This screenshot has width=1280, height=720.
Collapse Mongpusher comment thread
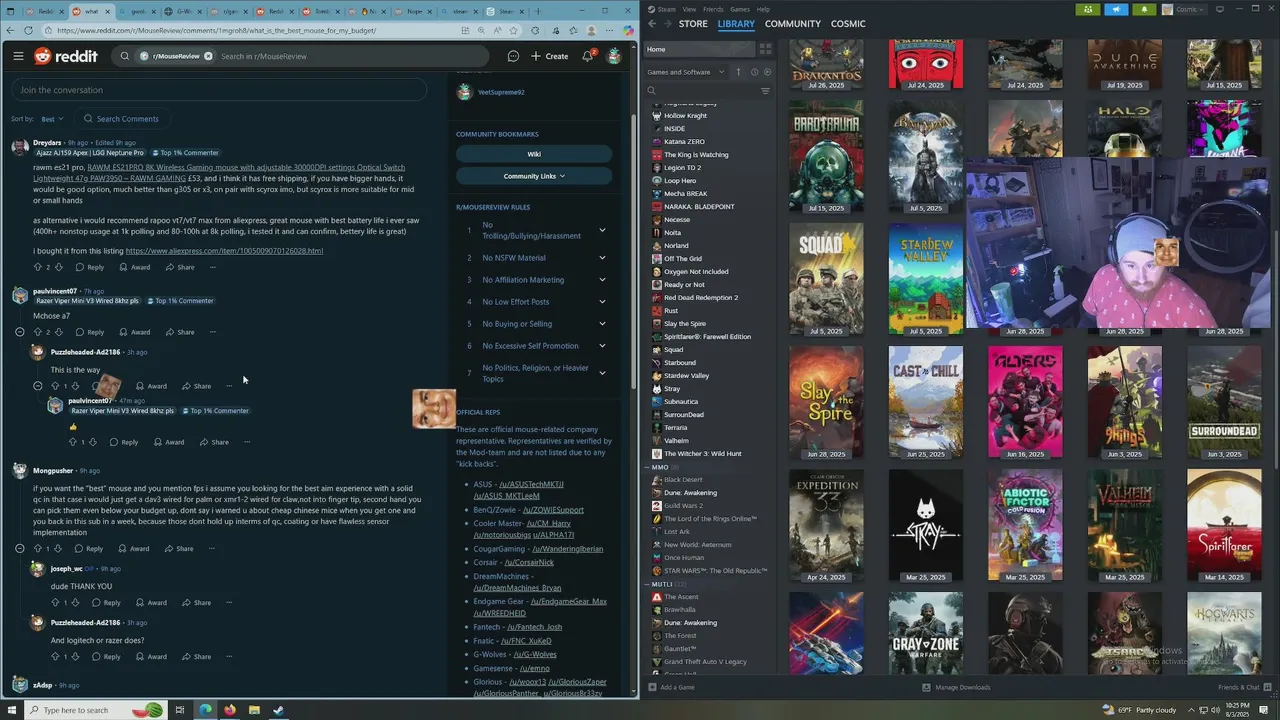pyautogui.click(x=20, y=549)
